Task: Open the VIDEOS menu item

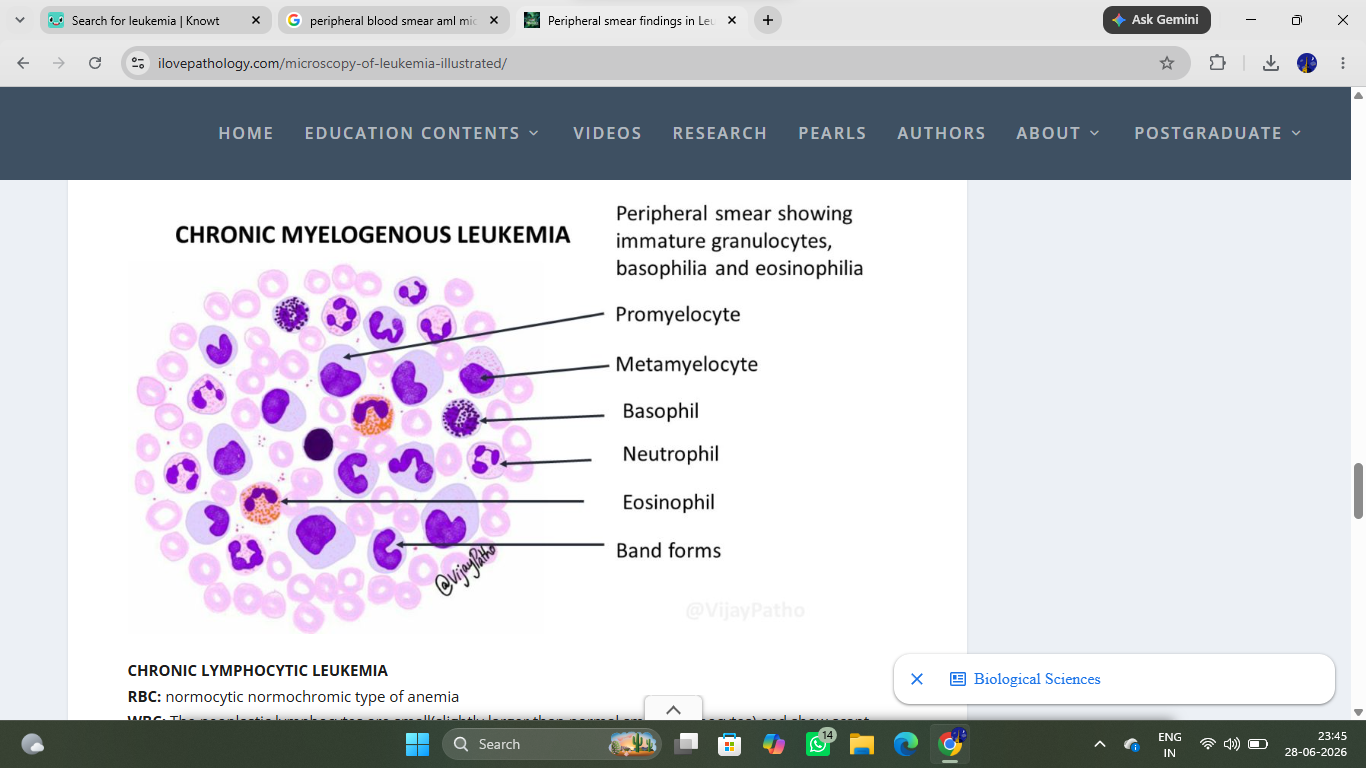Action: pos(607,133)
